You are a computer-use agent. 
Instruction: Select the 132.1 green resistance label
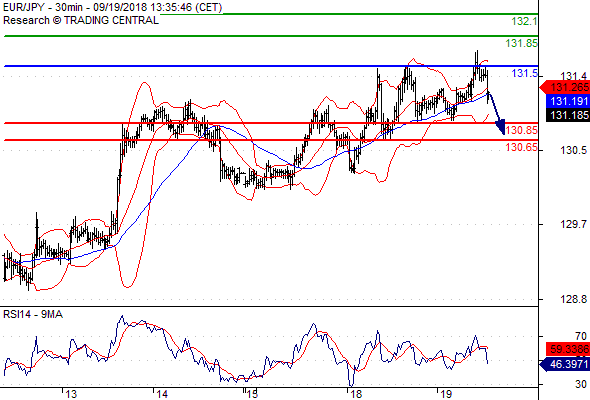(x=525, y=21)
